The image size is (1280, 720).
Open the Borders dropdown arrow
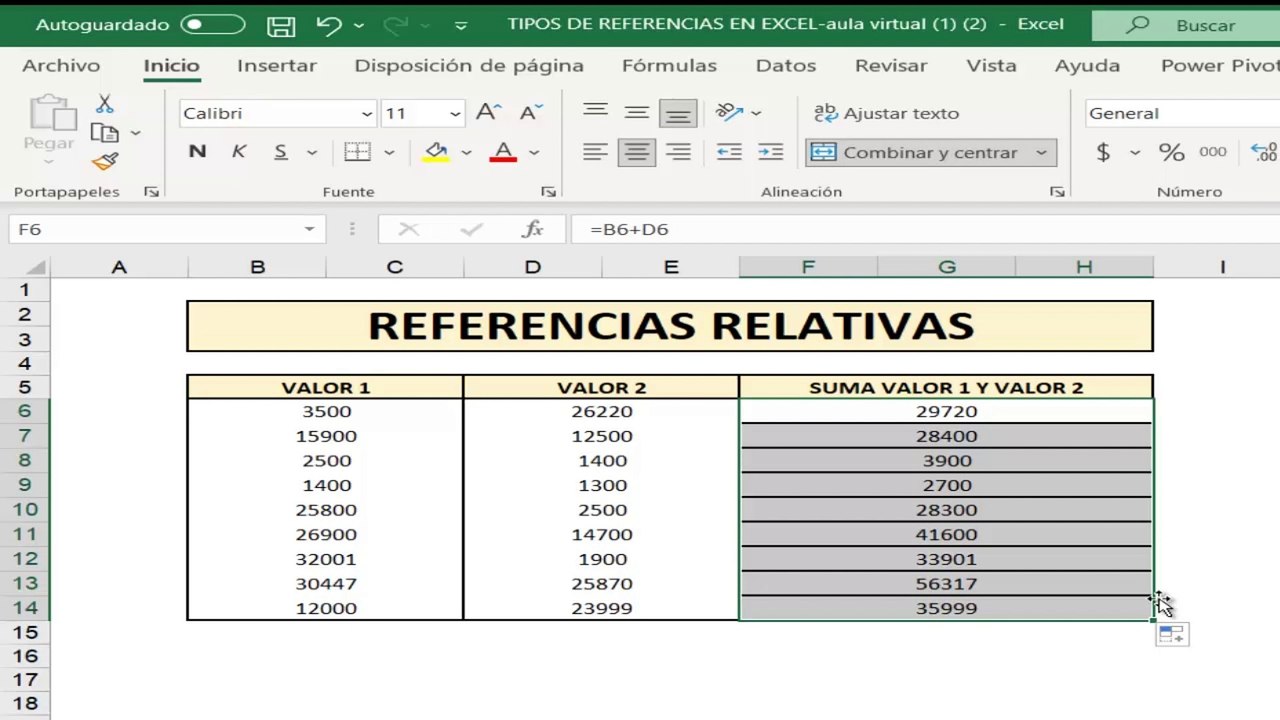[389, 153]
